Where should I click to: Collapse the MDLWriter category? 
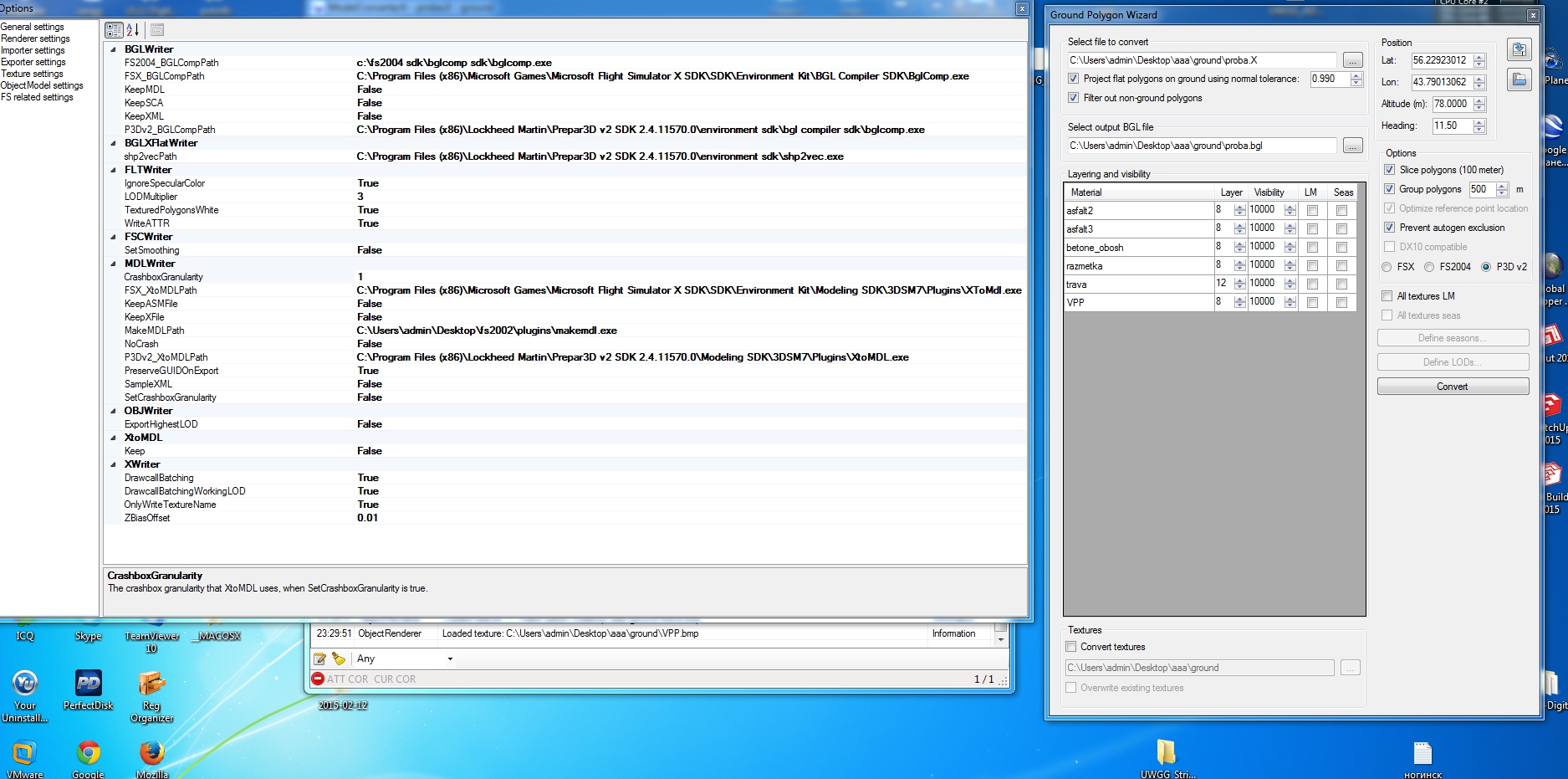point(114,264)
